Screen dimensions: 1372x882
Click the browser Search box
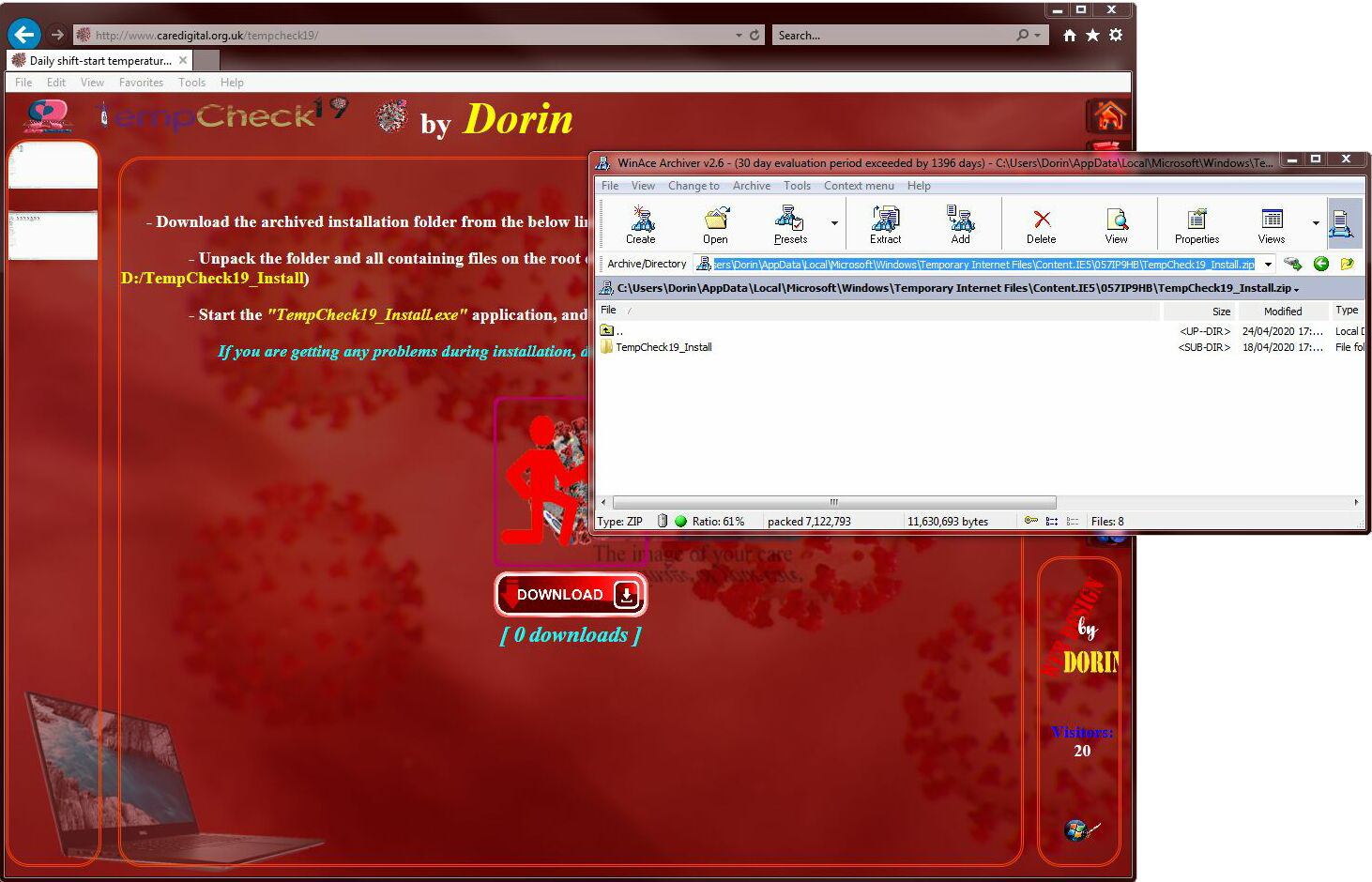coord(892,36)
